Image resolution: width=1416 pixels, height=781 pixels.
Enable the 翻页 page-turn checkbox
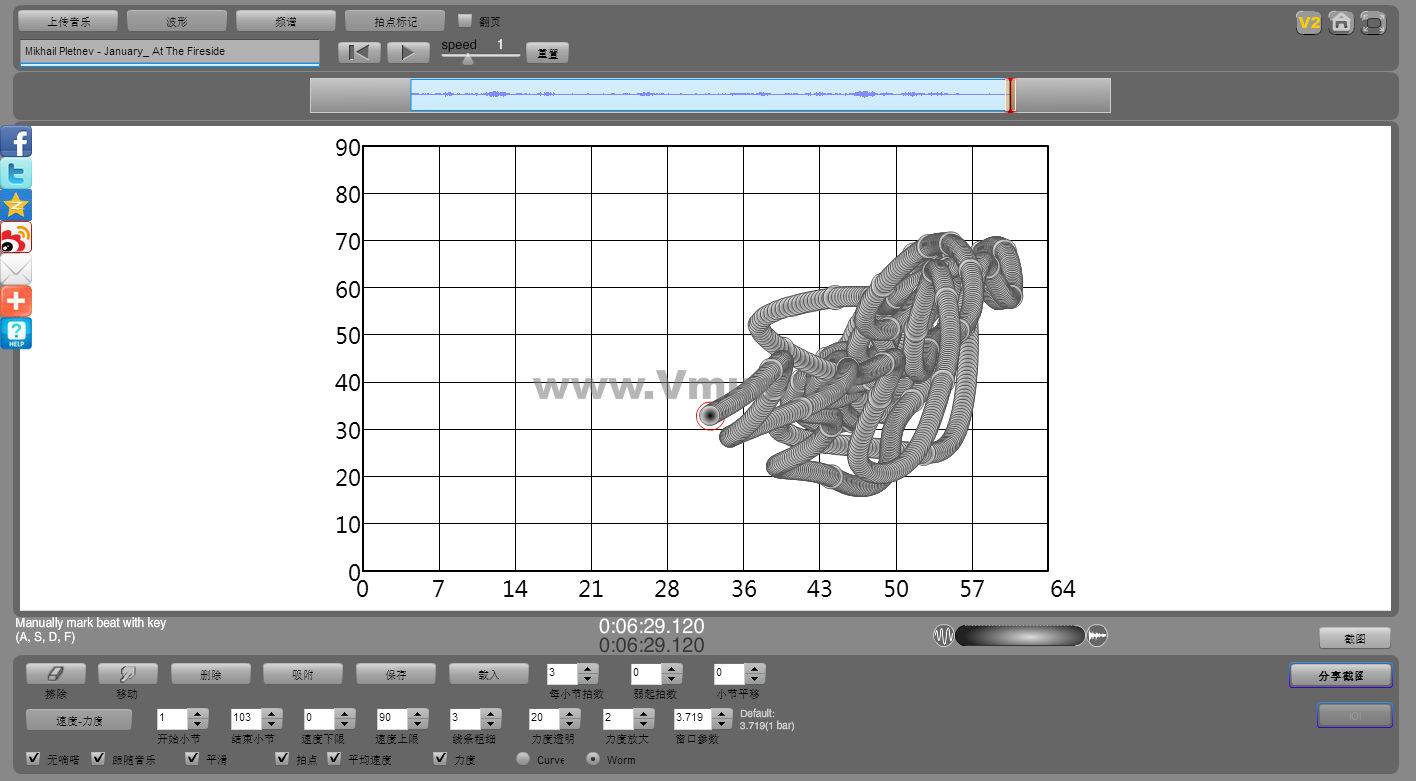click(x=465, y=20)
